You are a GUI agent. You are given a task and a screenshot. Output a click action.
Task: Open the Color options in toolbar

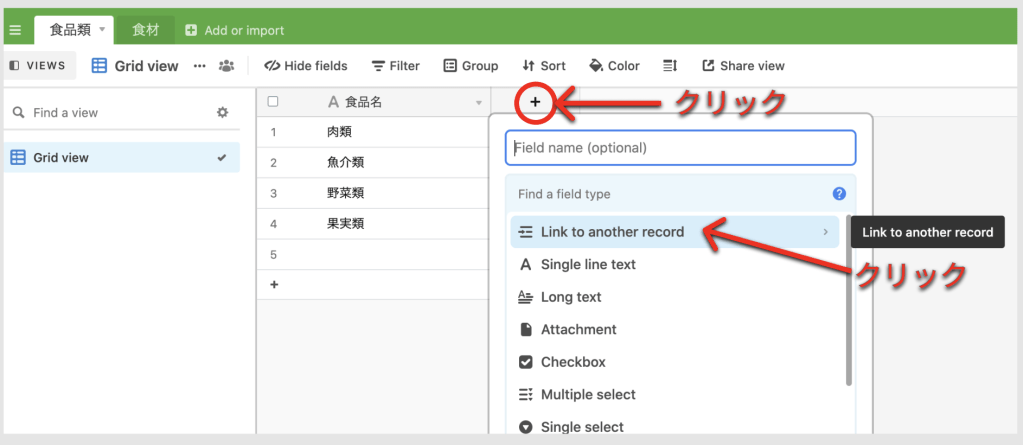pyautogui.click(x=614, y=66)
